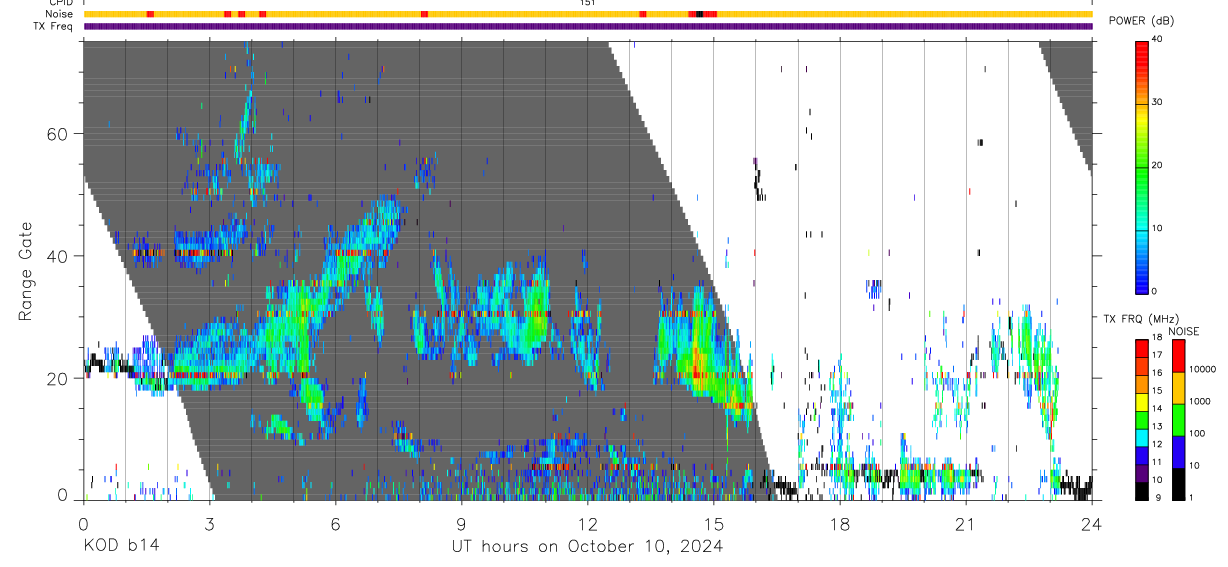Click the x-axis tick label '9' under the plot
Viewport: 1228px width, 567px height.
tap(462, 524)
